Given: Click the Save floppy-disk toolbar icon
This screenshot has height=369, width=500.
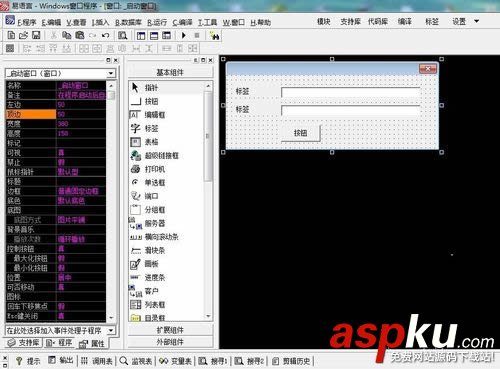Looking at the screenshot, I should point(36,35).
